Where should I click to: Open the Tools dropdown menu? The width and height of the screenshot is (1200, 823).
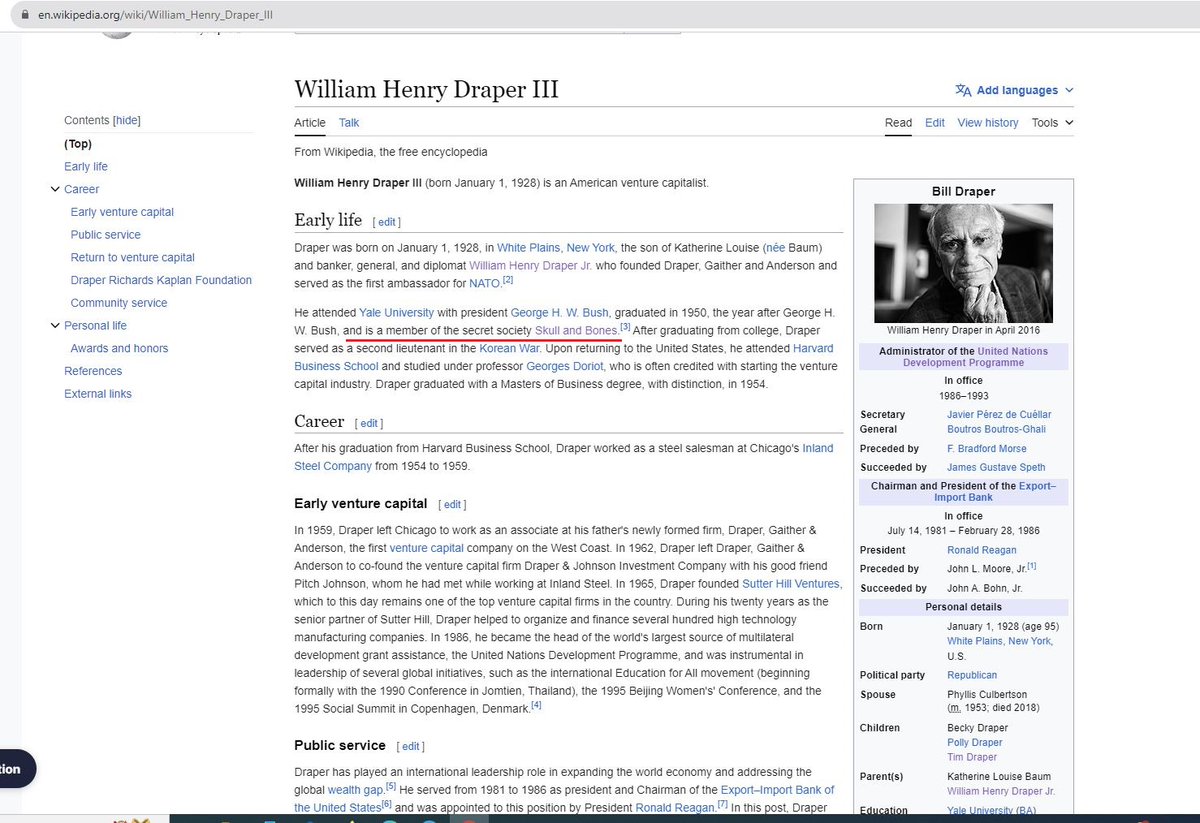pyautogui.click(x=1052, y=123)
